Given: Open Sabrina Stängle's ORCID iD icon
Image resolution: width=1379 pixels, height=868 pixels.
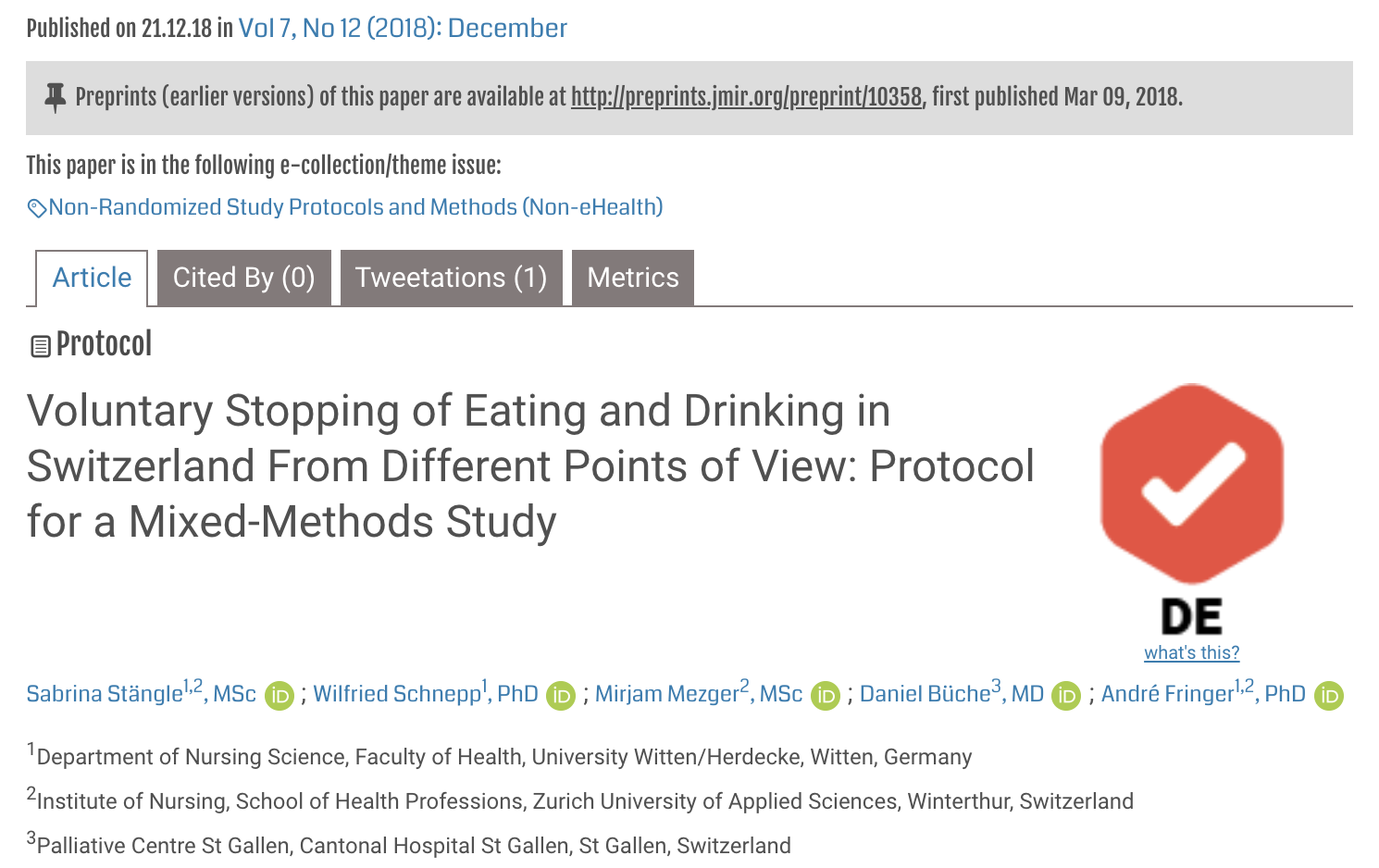Looking at the screenshot, I should [280, 696].
